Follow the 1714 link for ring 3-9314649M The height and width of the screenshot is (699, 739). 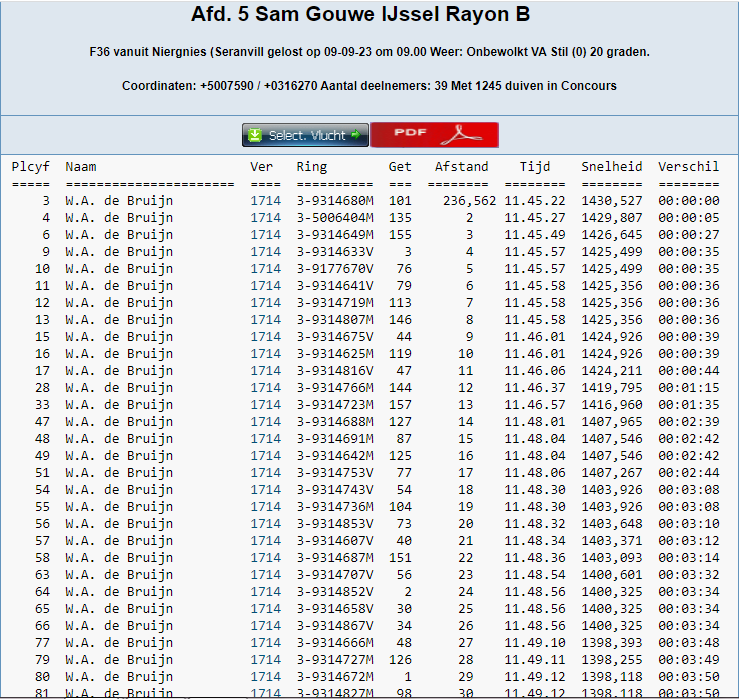[x=265, y=235]
